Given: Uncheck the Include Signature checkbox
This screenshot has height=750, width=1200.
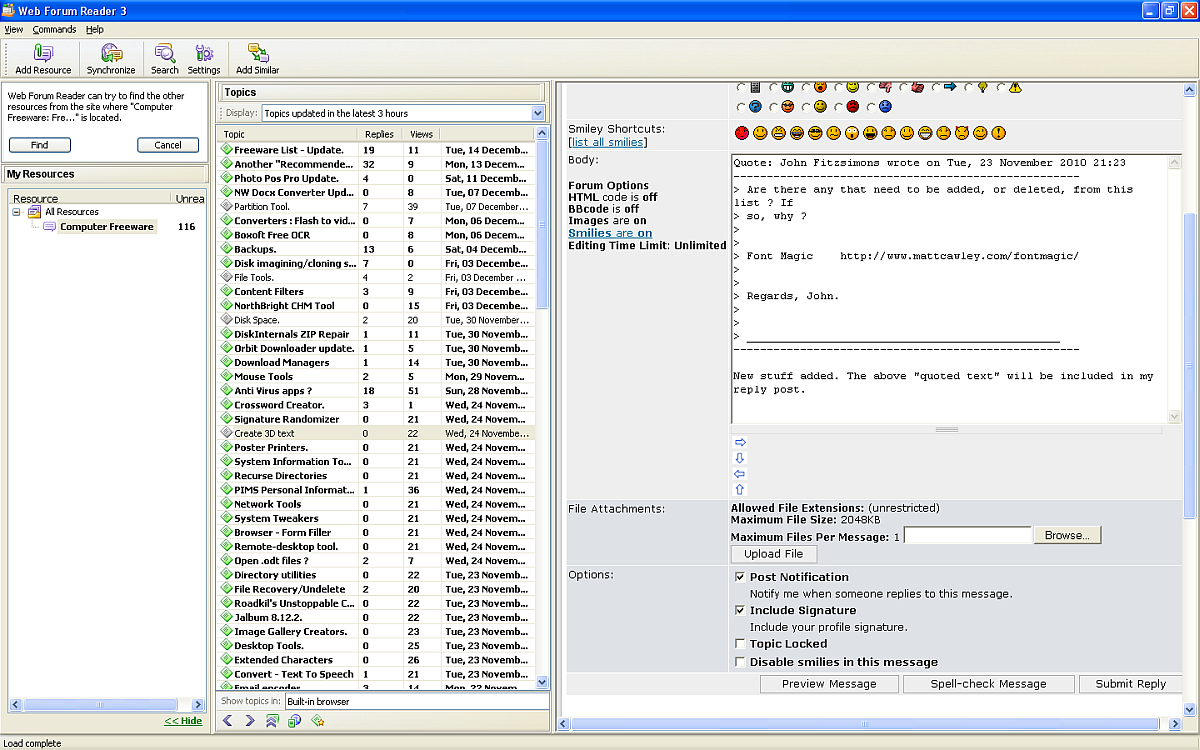Looking at the screenshot, I should 740,610.
